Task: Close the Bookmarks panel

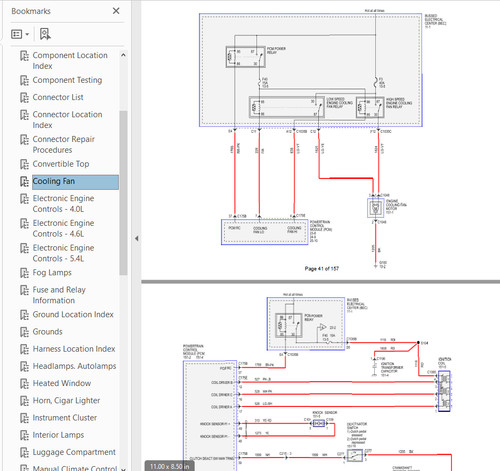Action: (116, 11)
